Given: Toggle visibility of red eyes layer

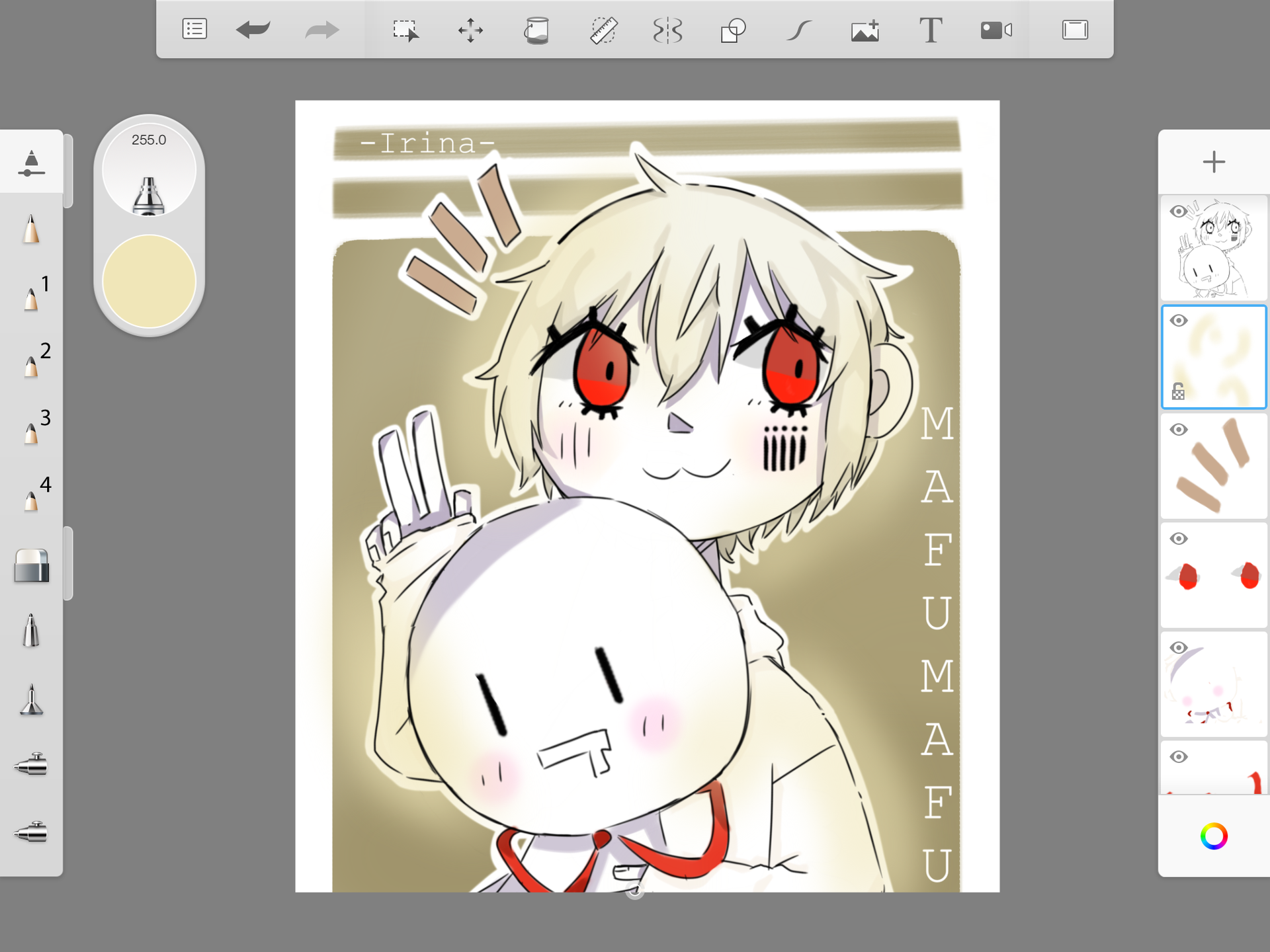Looking at the screenshot, I should (x=1178, y=539).
